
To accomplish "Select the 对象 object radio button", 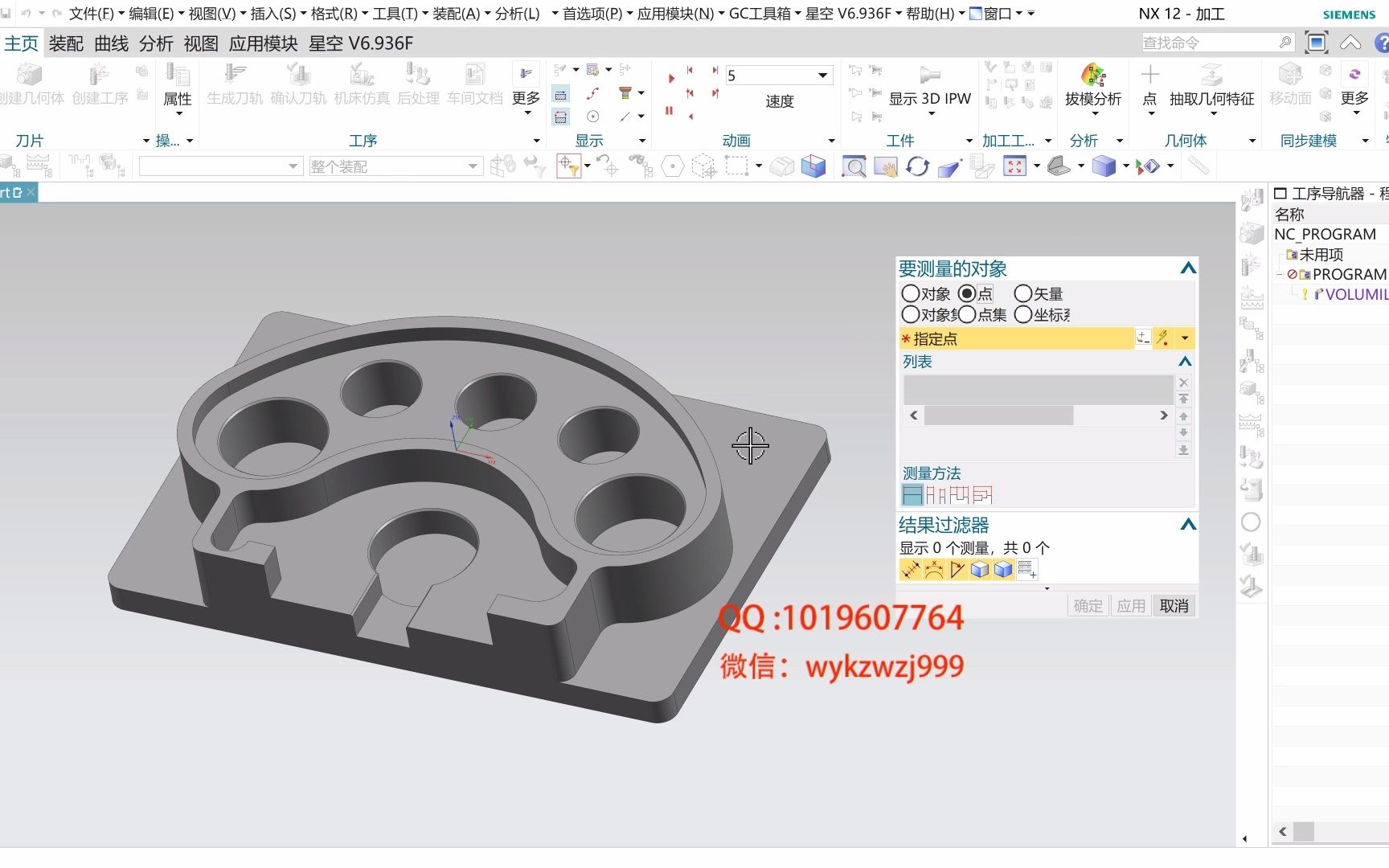I will pos(911,293).
